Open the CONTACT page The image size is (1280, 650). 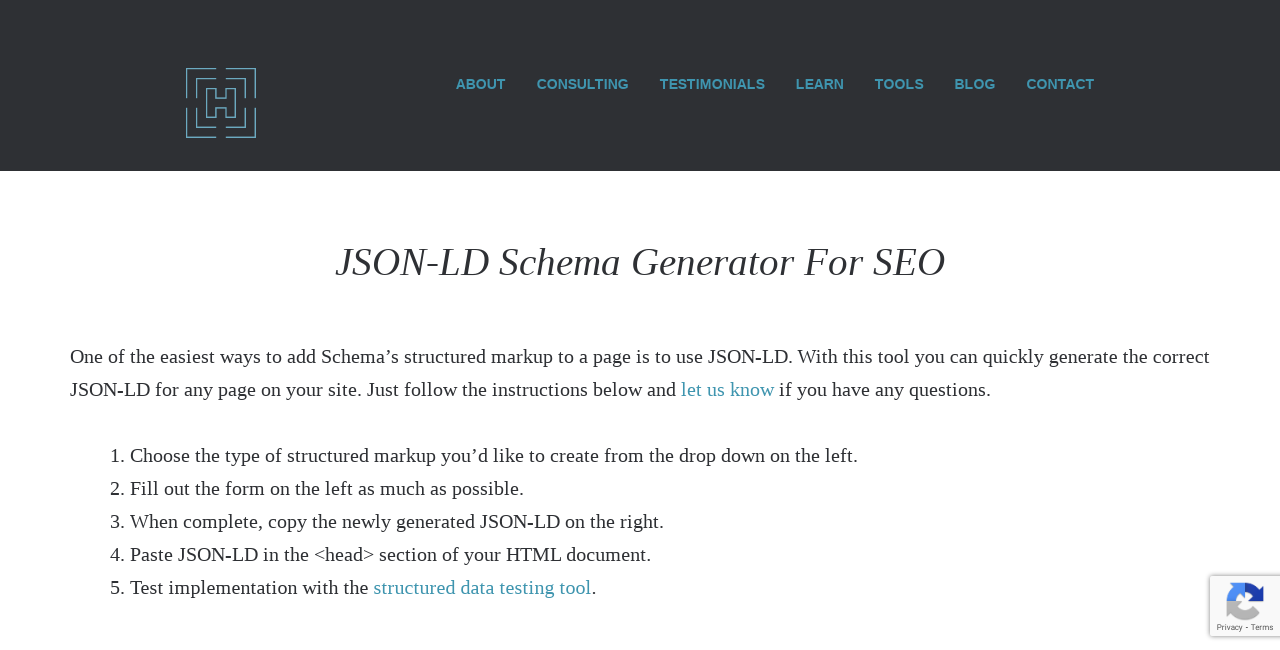[x=1060, y=83]
